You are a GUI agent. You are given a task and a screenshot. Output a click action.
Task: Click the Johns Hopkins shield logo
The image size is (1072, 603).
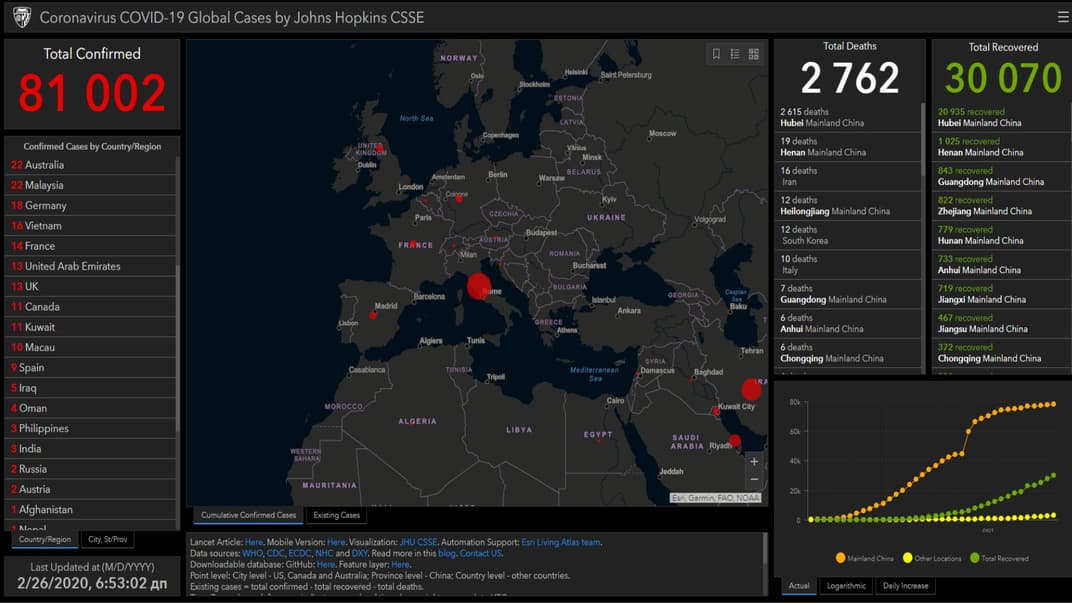[21, 17]
